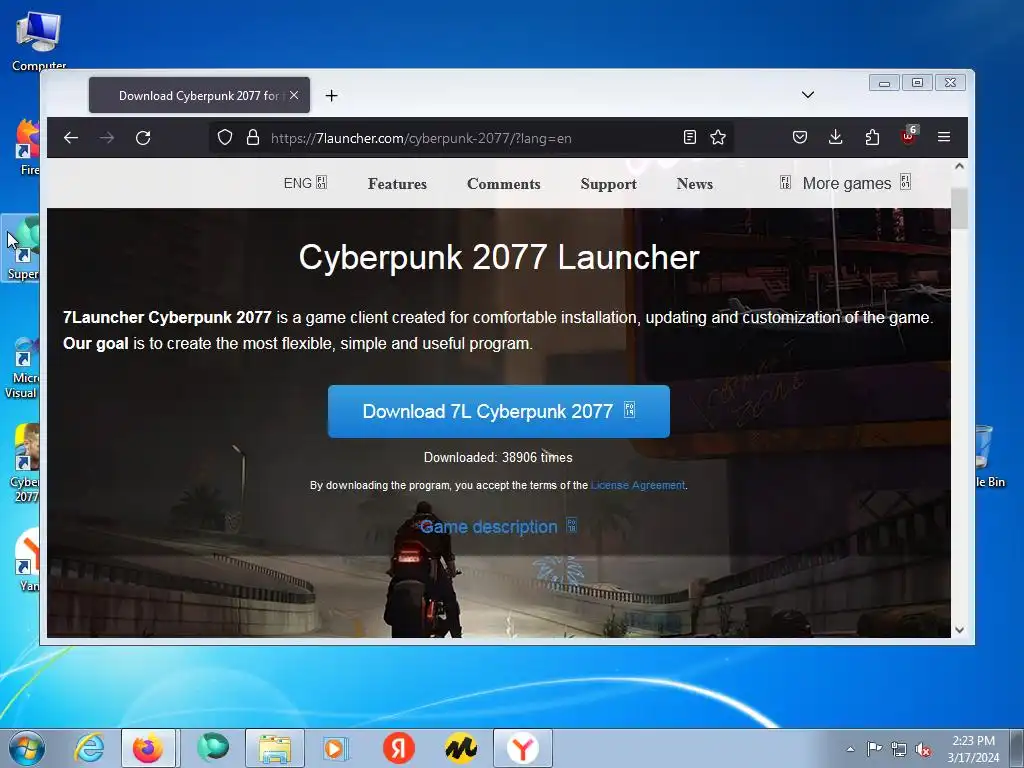This screenshot has height=768, width=1024.
Task: Open the red Yandex 'Я' taskbar icon
Action: tap(398, 748)
